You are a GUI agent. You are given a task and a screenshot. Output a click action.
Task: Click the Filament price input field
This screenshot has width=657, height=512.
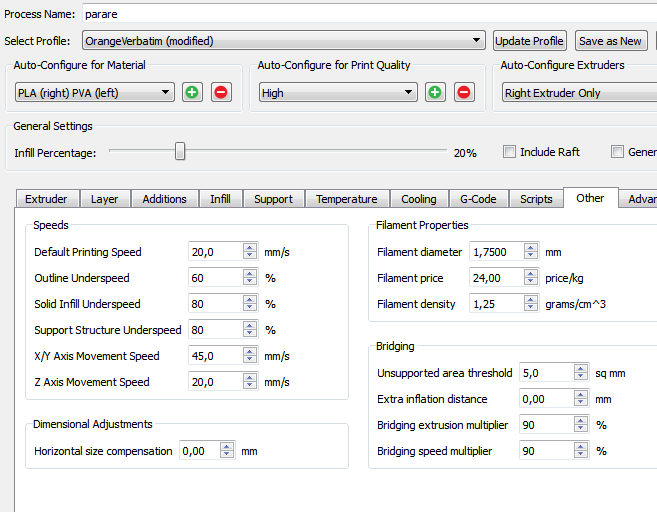click(x=495, y=278)
